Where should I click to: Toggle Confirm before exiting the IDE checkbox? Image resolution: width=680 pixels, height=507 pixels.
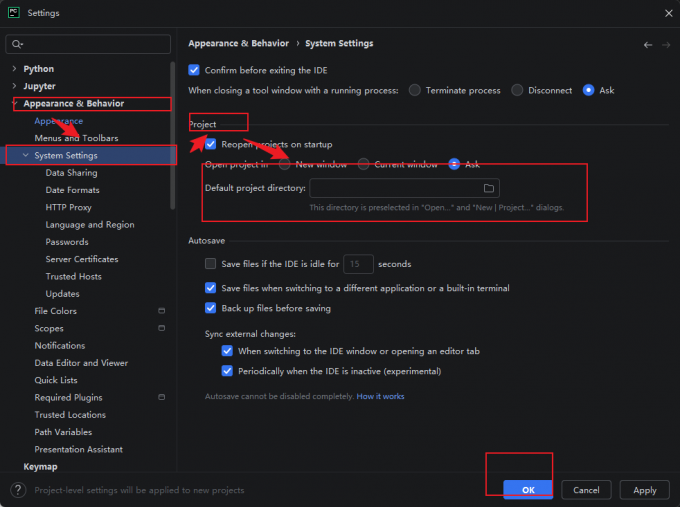tap(194, 70)
